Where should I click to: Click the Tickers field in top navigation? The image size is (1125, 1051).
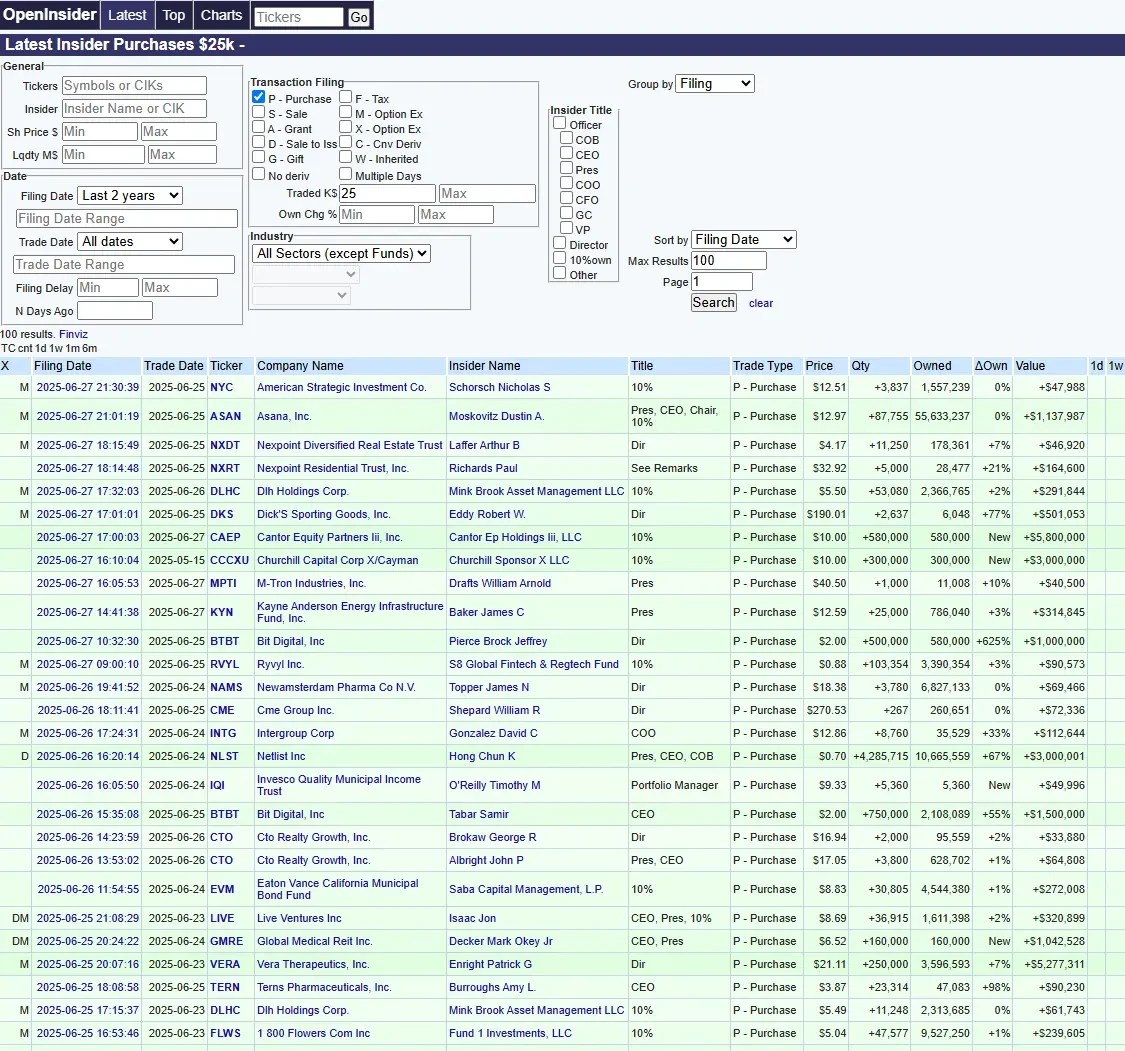298,17
